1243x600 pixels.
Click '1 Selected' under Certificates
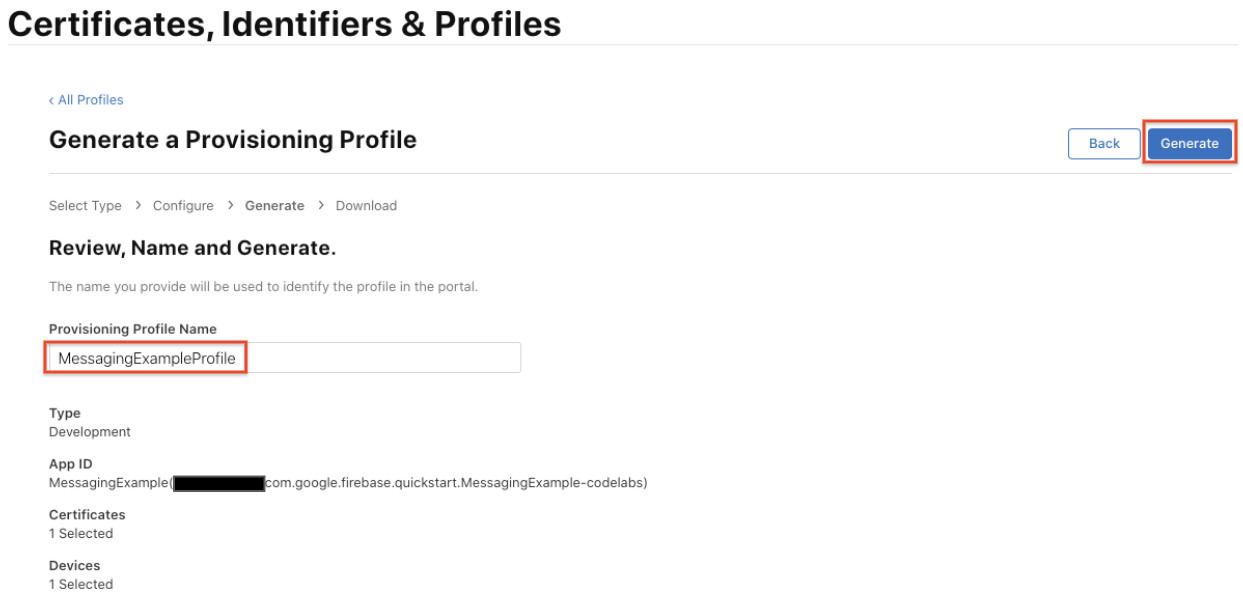[81, 534]
